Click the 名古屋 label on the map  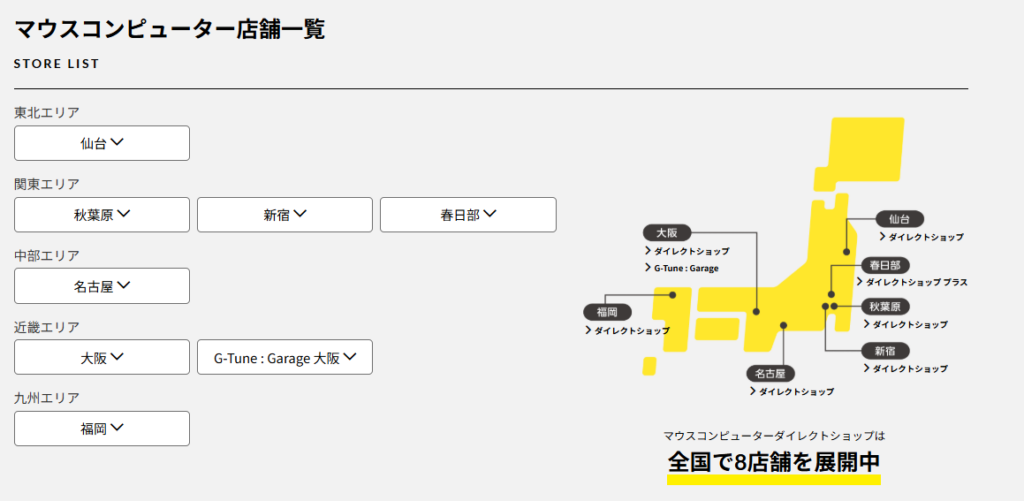pos(771,374)
